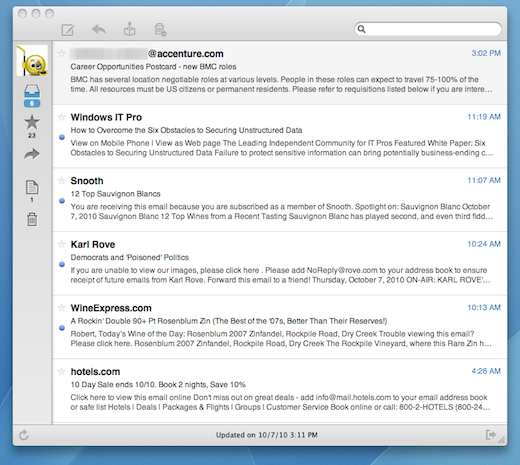Click subject 'How to Overcome the Six Obstacles'
Screen dimensions: 520x465
point(186,130)
